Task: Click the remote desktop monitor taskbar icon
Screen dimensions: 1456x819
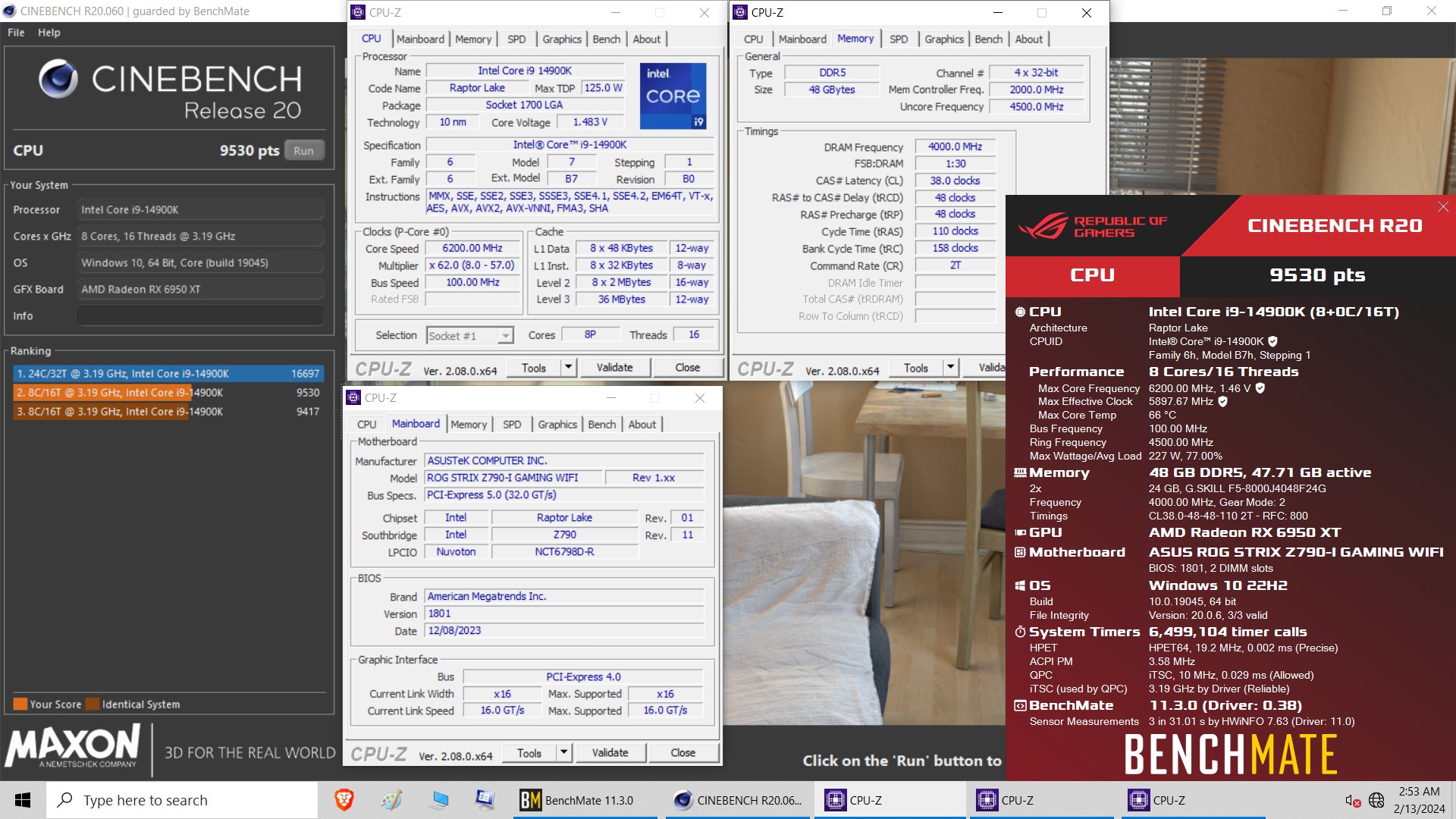Action: [x=438, y=800]
